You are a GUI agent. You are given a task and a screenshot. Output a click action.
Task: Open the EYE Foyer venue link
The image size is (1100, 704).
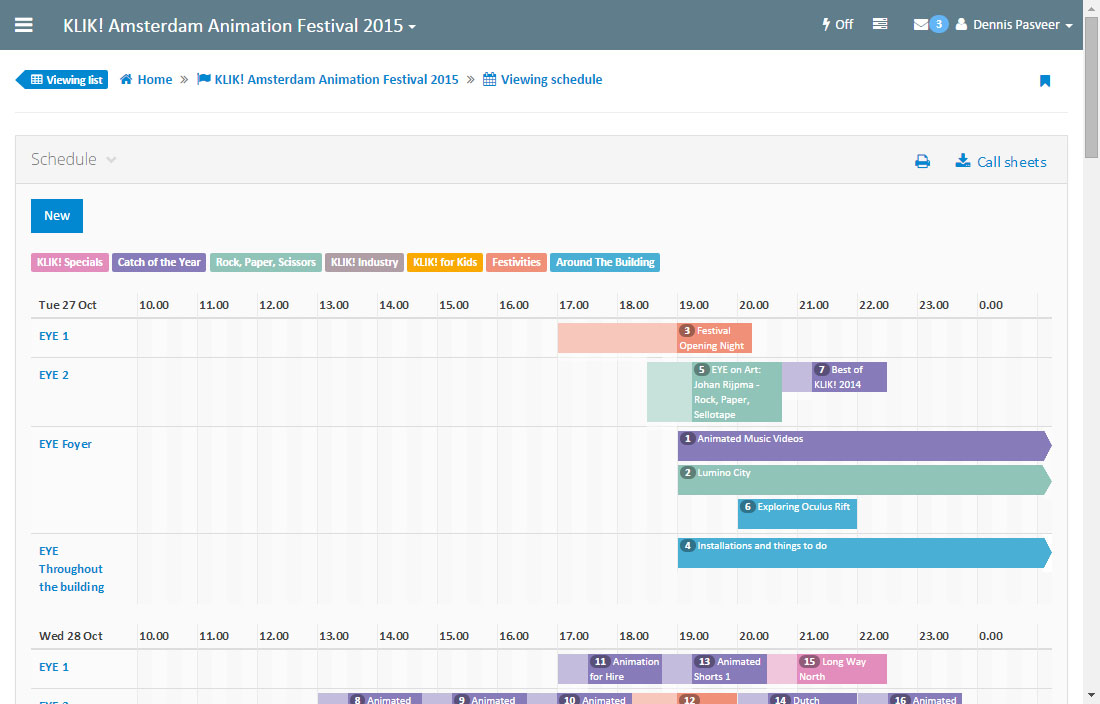point(65,444)
